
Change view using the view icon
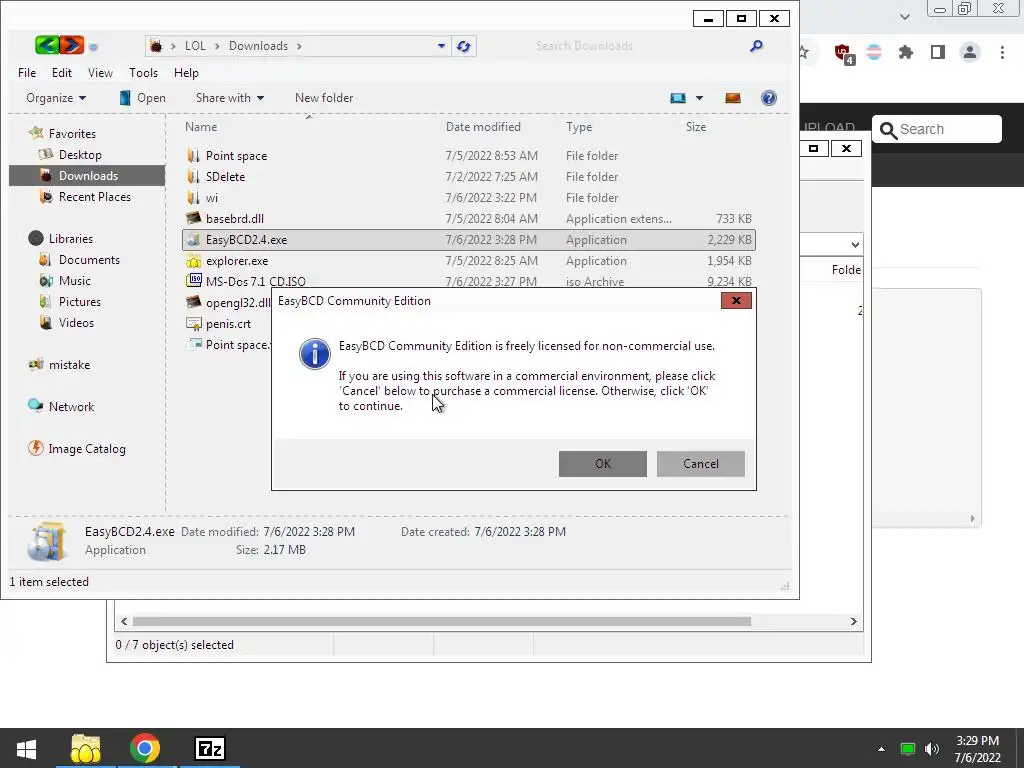[x=678, y=98]
